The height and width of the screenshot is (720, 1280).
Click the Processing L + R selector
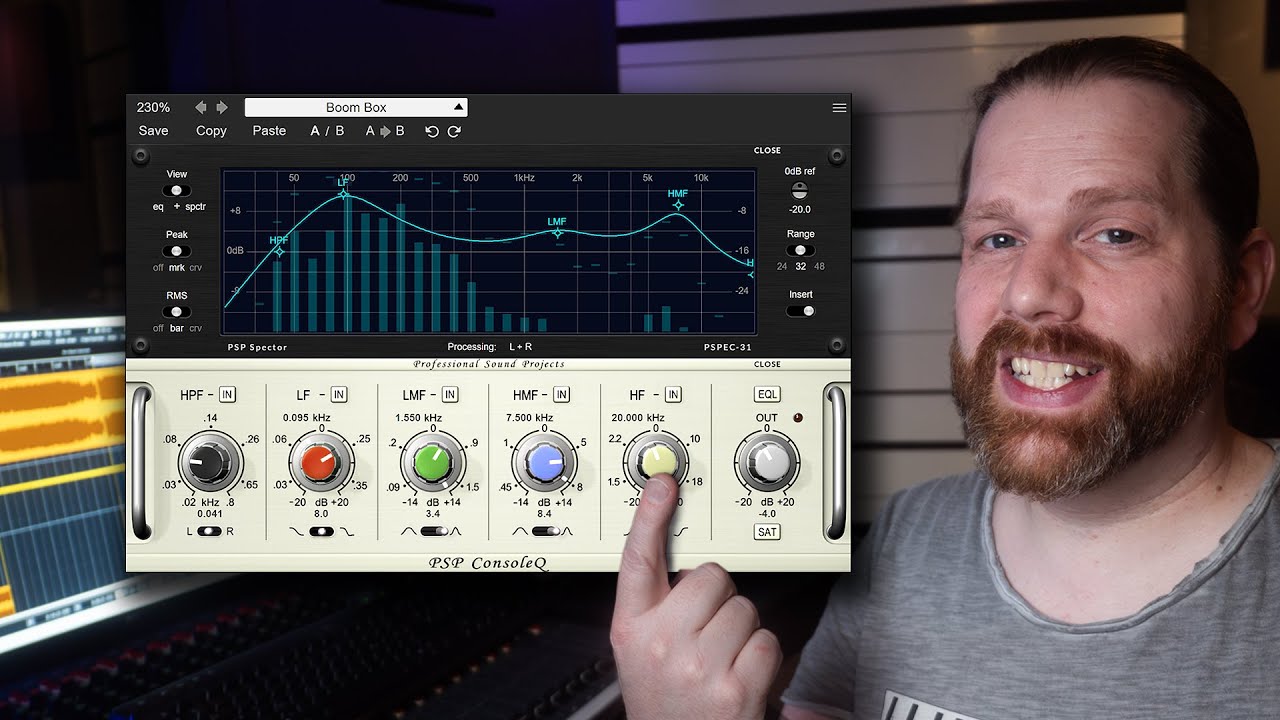[x=520, y=347]
